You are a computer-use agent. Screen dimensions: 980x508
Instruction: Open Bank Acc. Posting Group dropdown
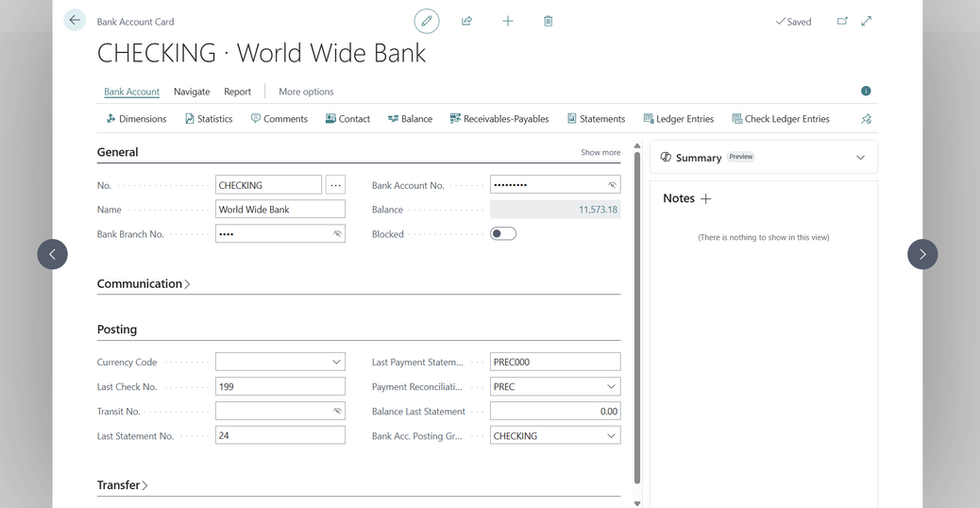pos(611,436)
